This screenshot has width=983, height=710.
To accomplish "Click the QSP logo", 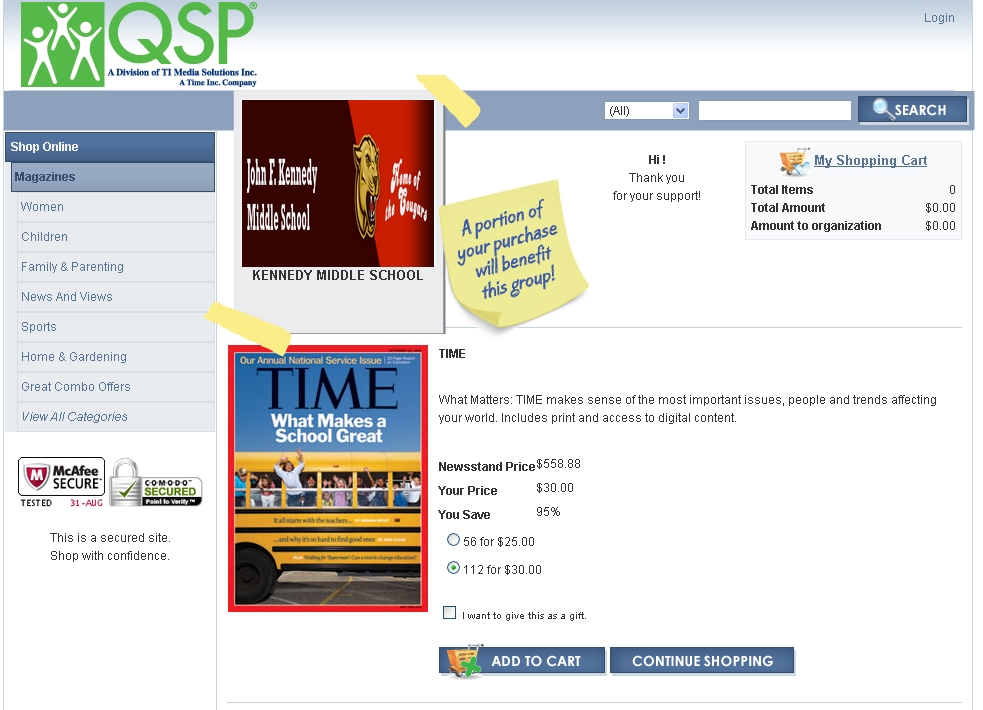I will tap(139, 44).
